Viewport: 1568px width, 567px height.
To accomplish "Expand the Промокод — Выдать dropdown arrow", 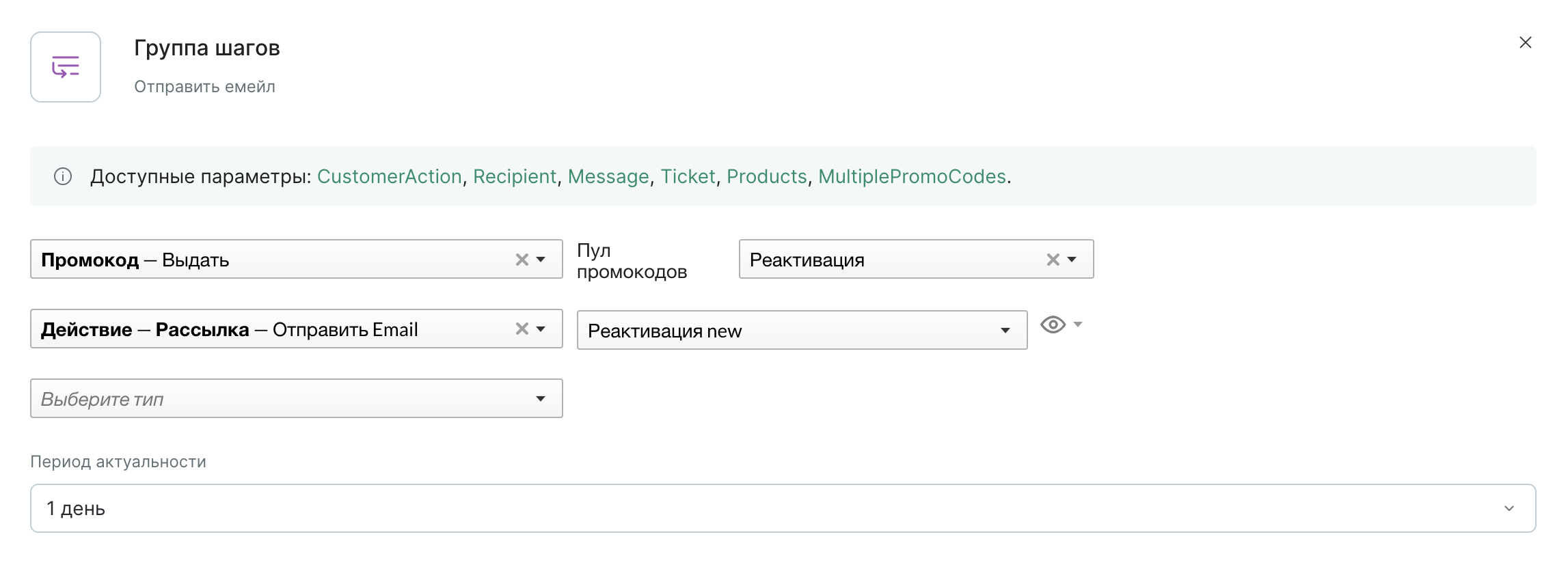I will [541, 260].
